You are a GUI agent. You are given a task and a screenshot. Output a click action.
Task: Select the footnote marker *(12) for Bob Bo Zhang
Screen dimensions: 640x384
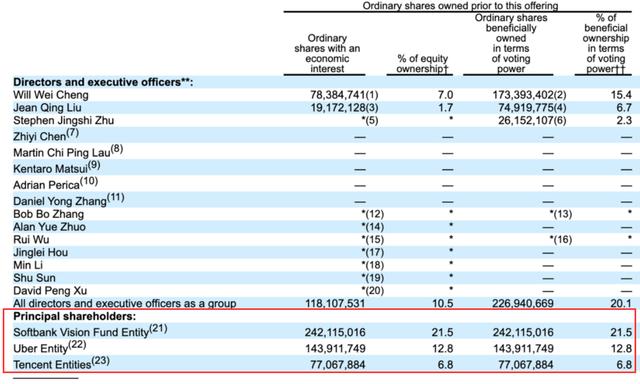373,214
